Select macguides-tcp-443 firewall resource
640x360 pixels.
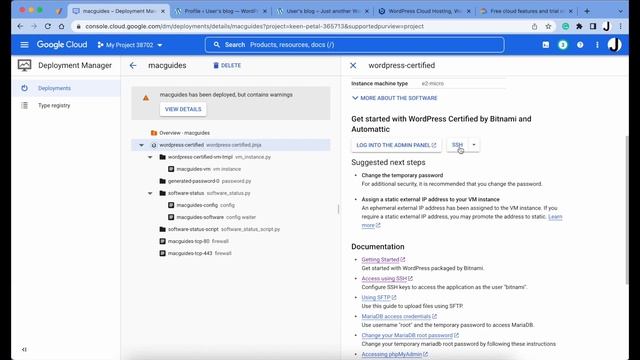point(231,253)
